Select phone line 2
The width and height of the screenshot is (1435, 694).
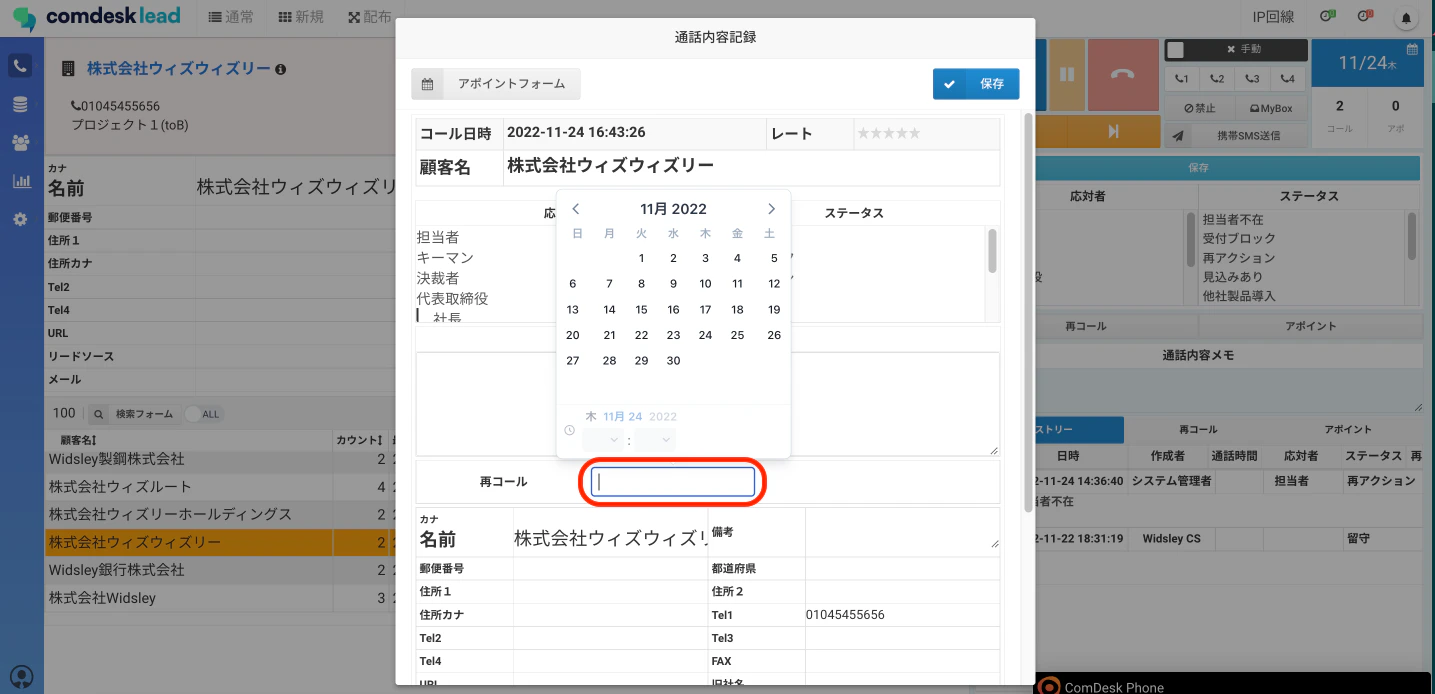coord(1217,79)
